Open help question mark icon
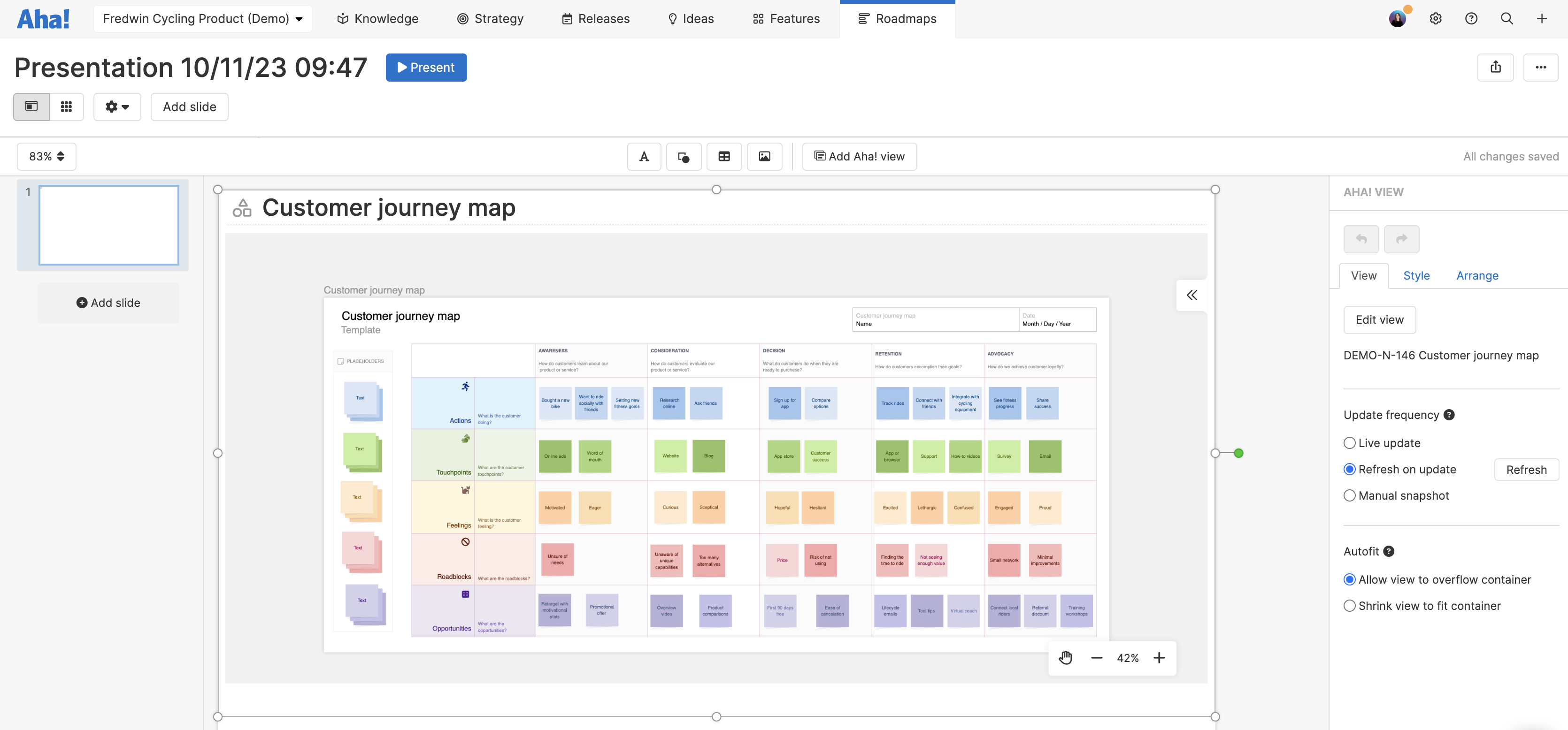The width and height of the screenshot is (1568, 730). [1471, 19]
